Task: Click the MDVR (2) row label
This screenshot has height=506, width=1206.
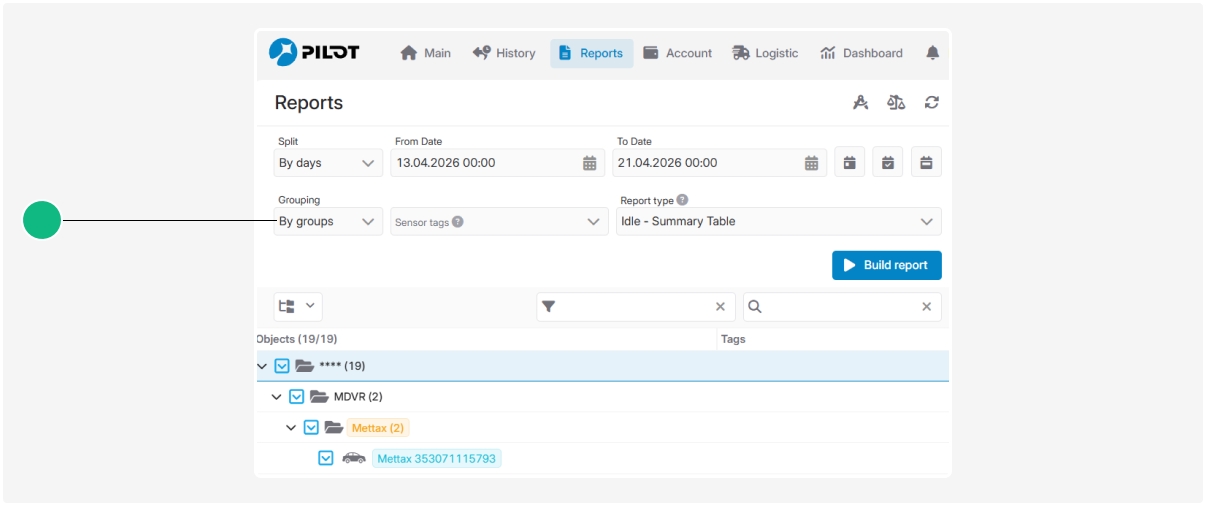Action: 358,397
